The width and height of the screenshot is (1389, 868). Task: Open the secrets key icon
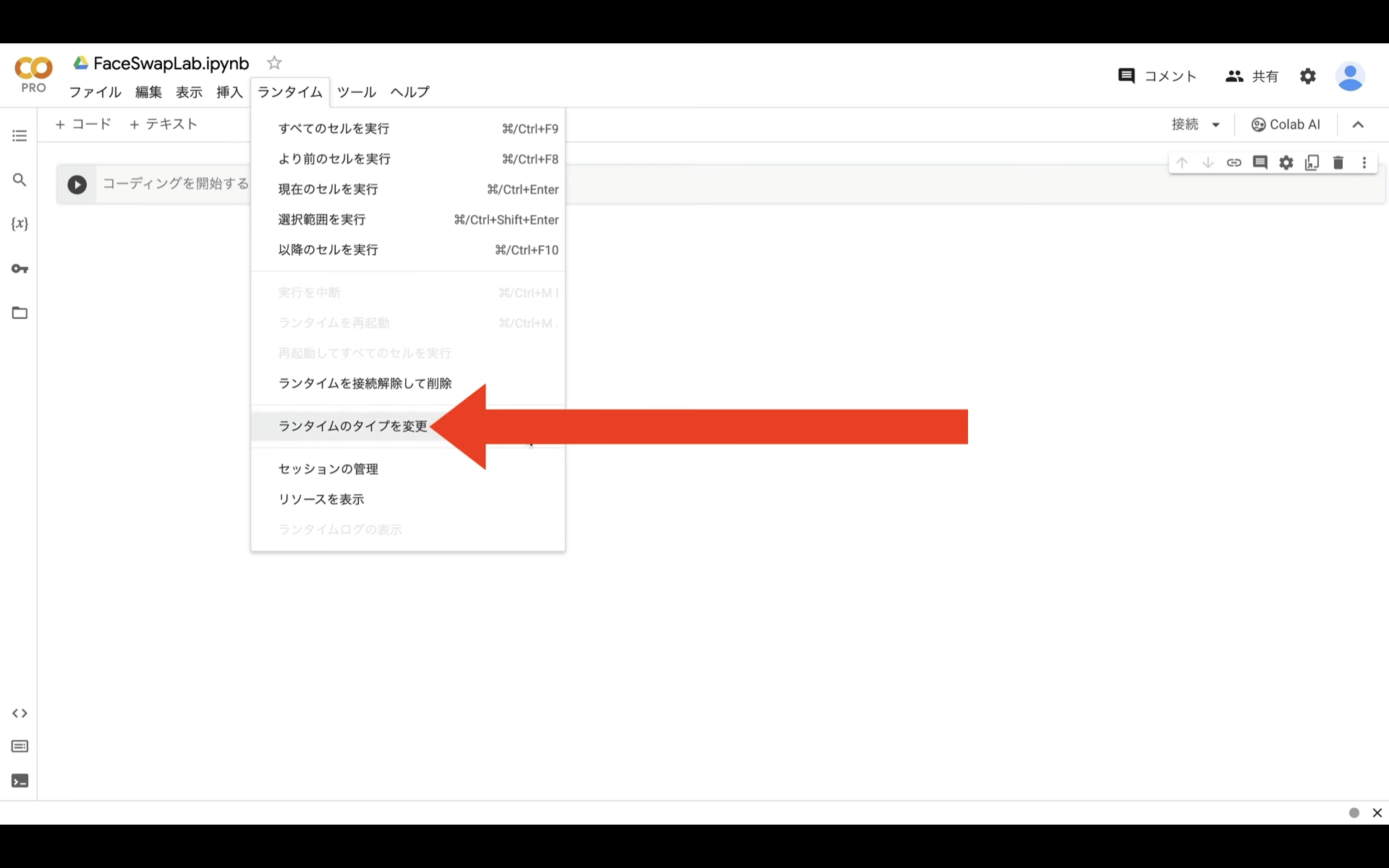coord(20,269)
